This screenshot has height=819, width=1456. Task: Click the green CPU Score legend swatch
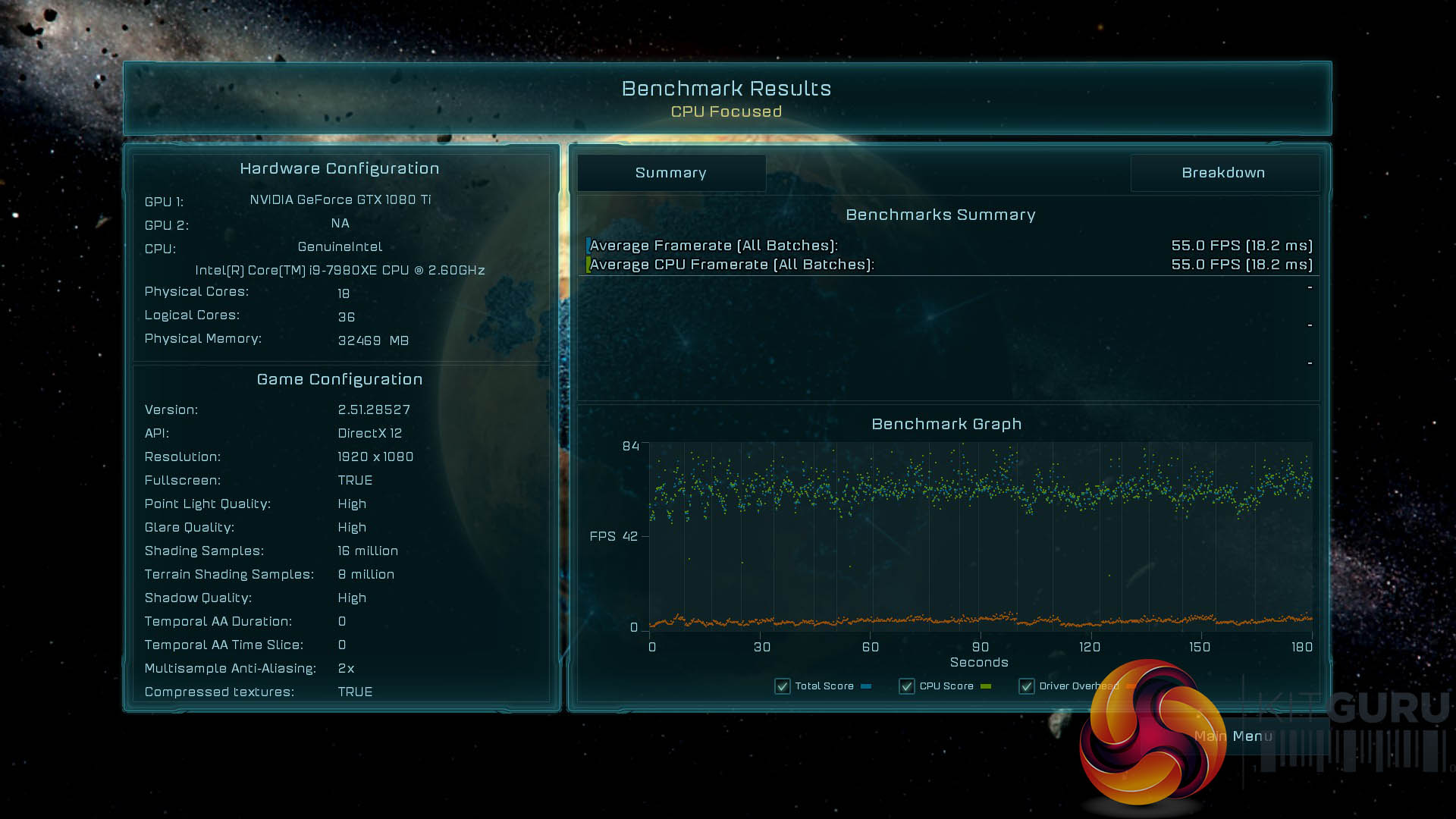pyautogui.click(x=986, y=686)
